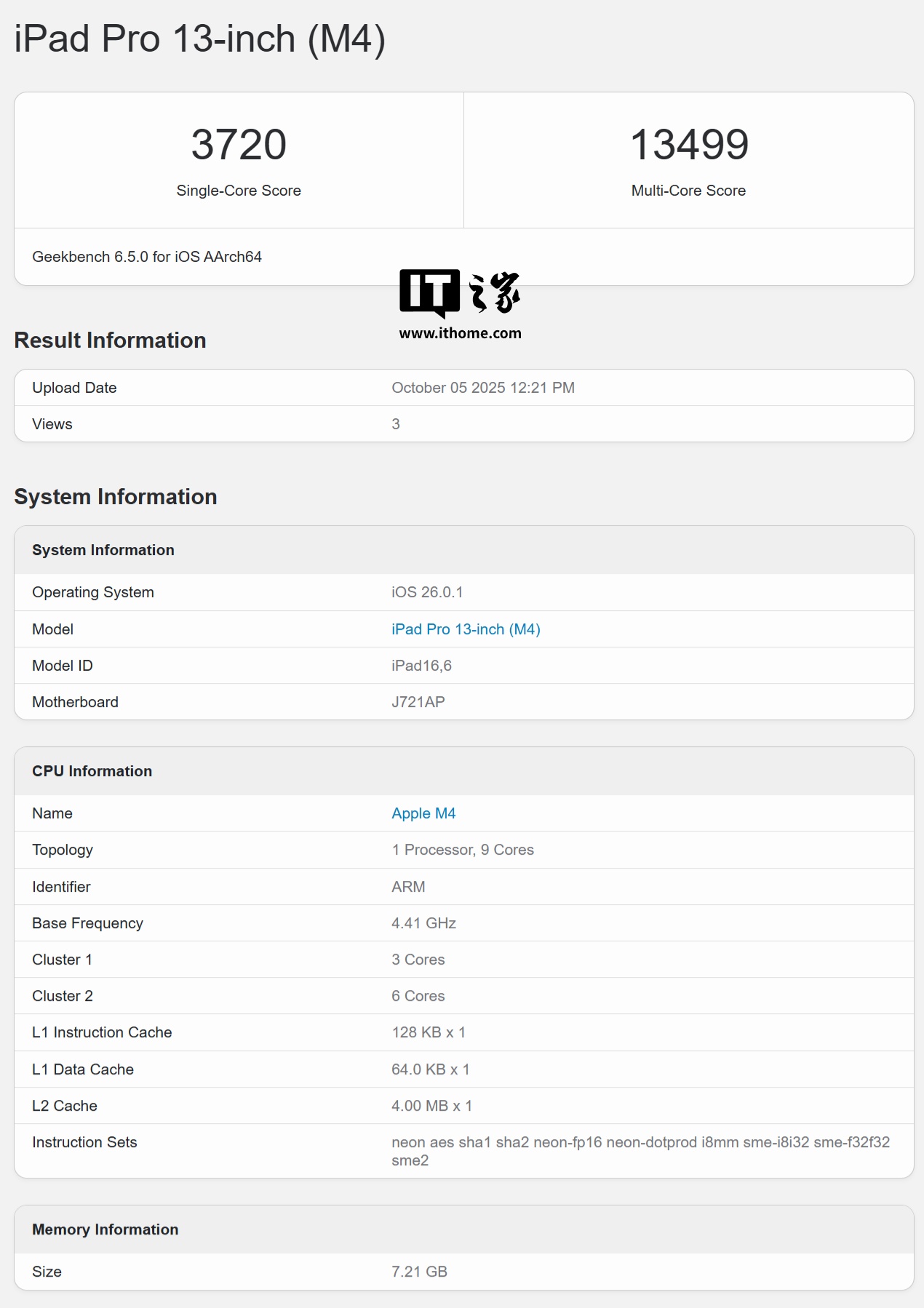
Task: Click the 1 Processor, 9 Cores topology value
Action: 463,850
